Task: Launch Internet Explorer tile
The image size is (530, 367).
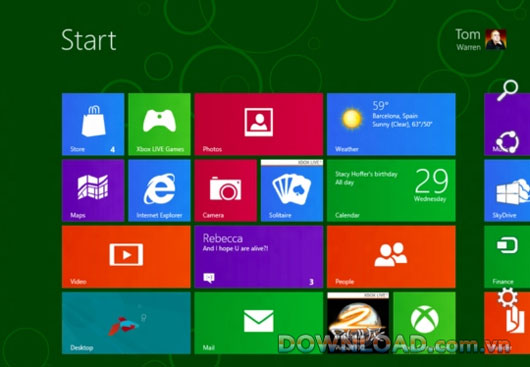Action: (x=159, y=190)
